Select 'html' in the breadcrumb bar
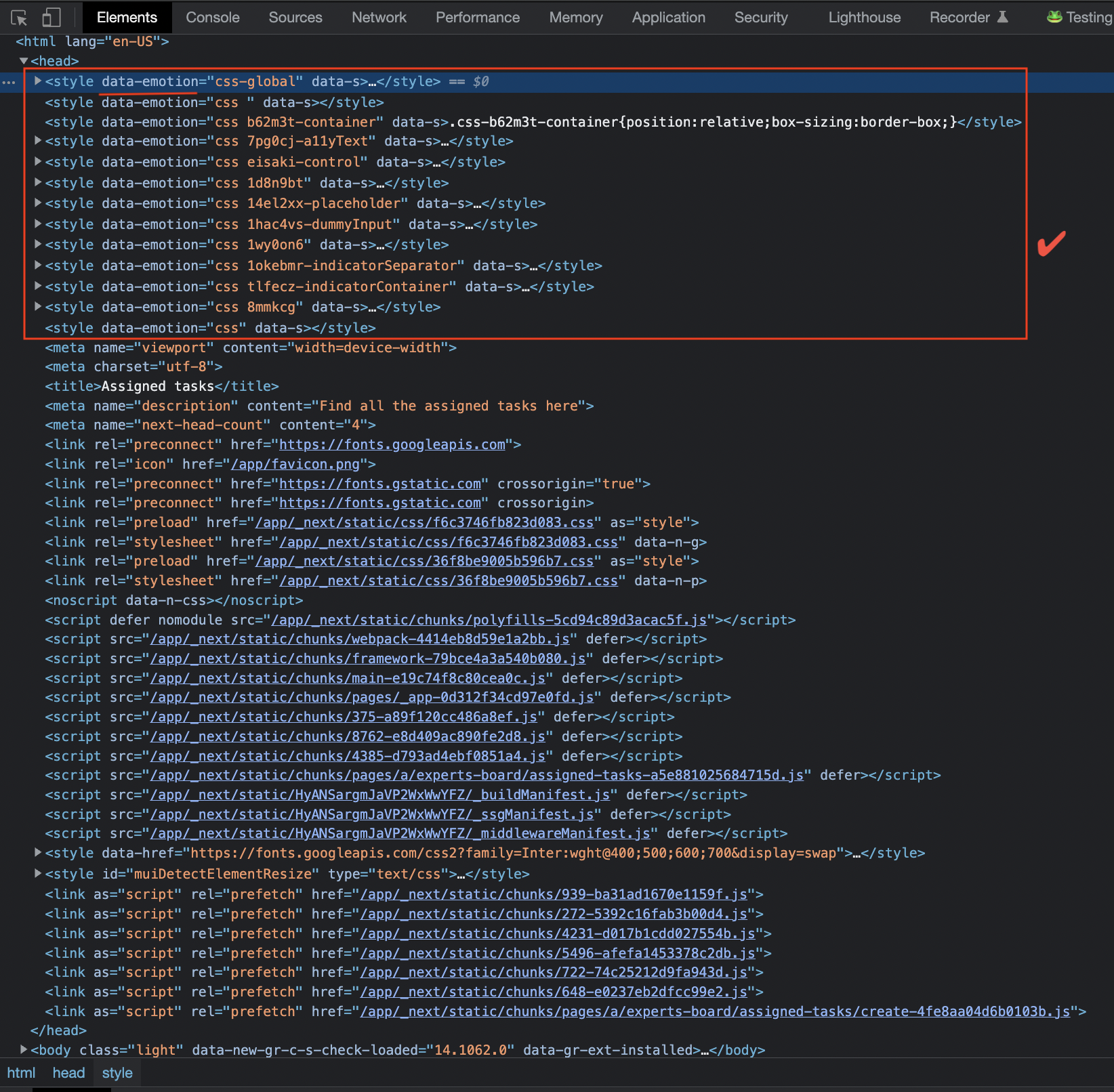Viewport: 1114px width, 1092px height. (x=21, y=1072)
